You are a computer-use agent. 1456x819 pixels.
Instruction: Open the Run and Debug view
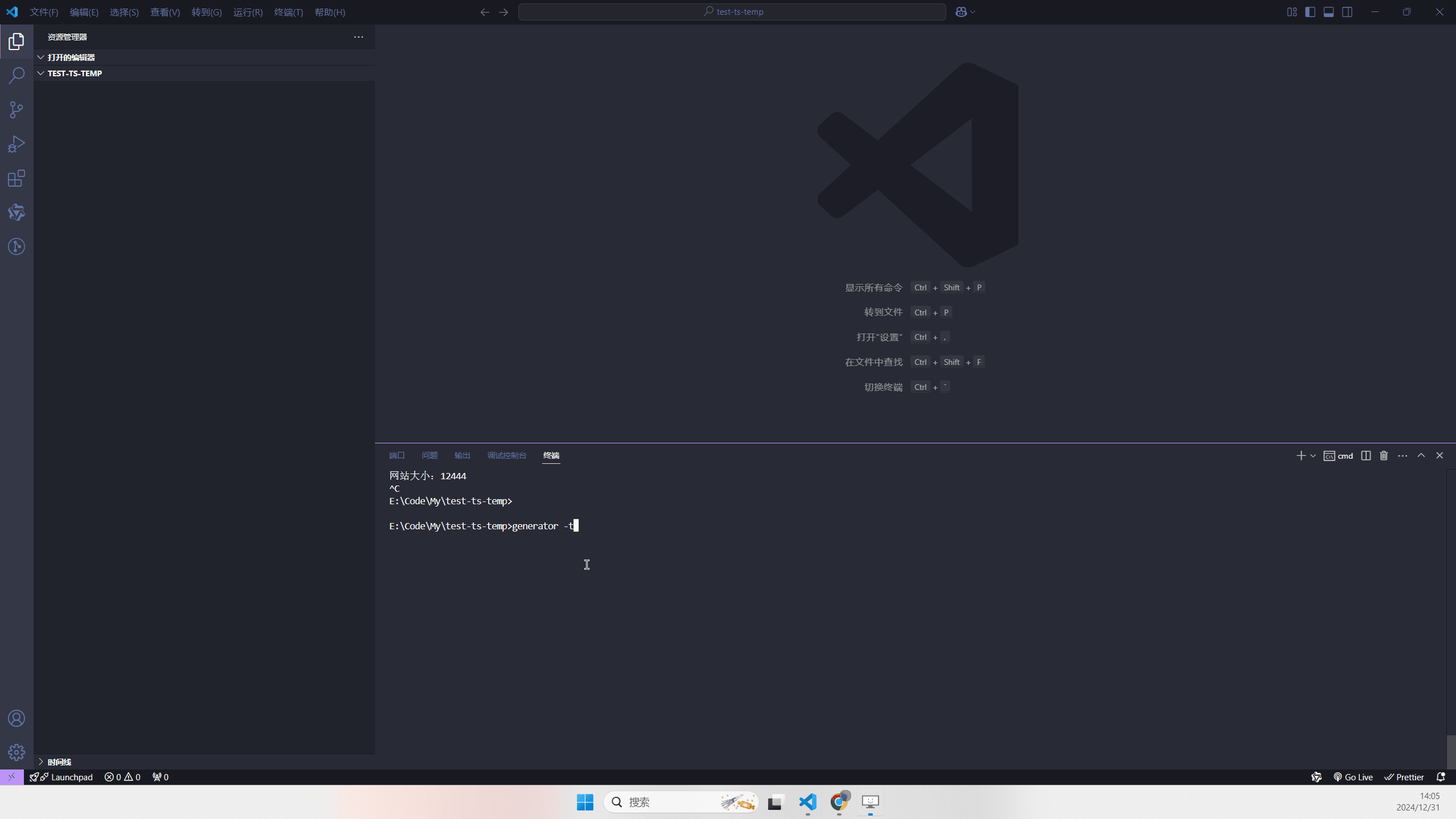coord(17,144)
